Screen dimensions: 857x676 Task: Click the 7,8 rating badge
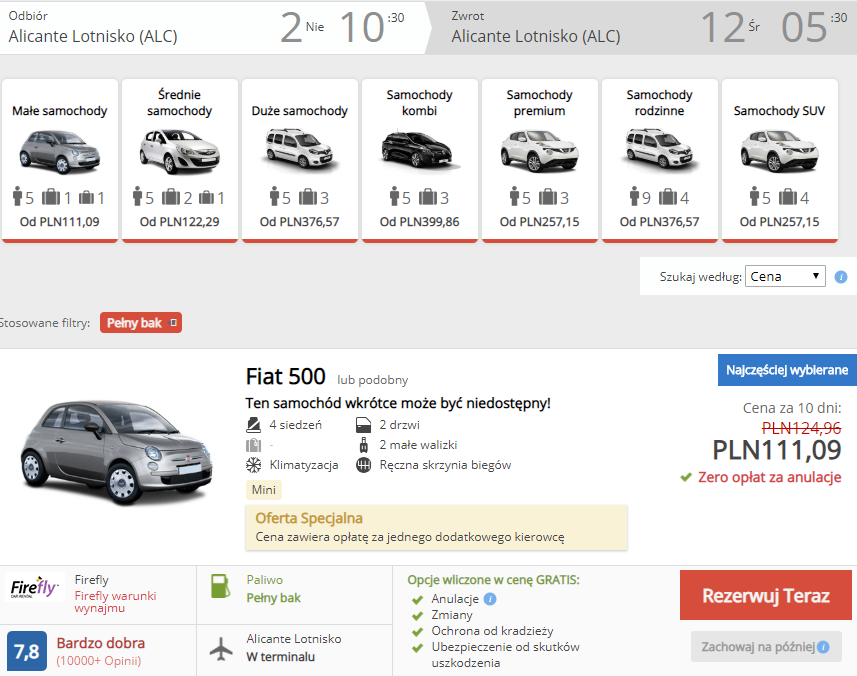(x=27, y=651)
